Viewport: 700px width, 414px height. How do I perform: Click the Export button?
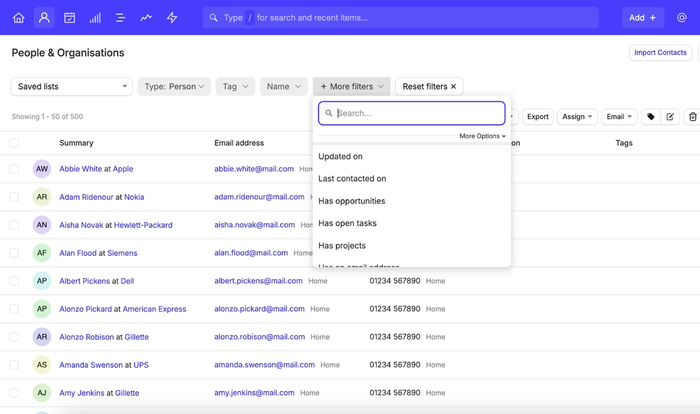(x=538, y=117)
